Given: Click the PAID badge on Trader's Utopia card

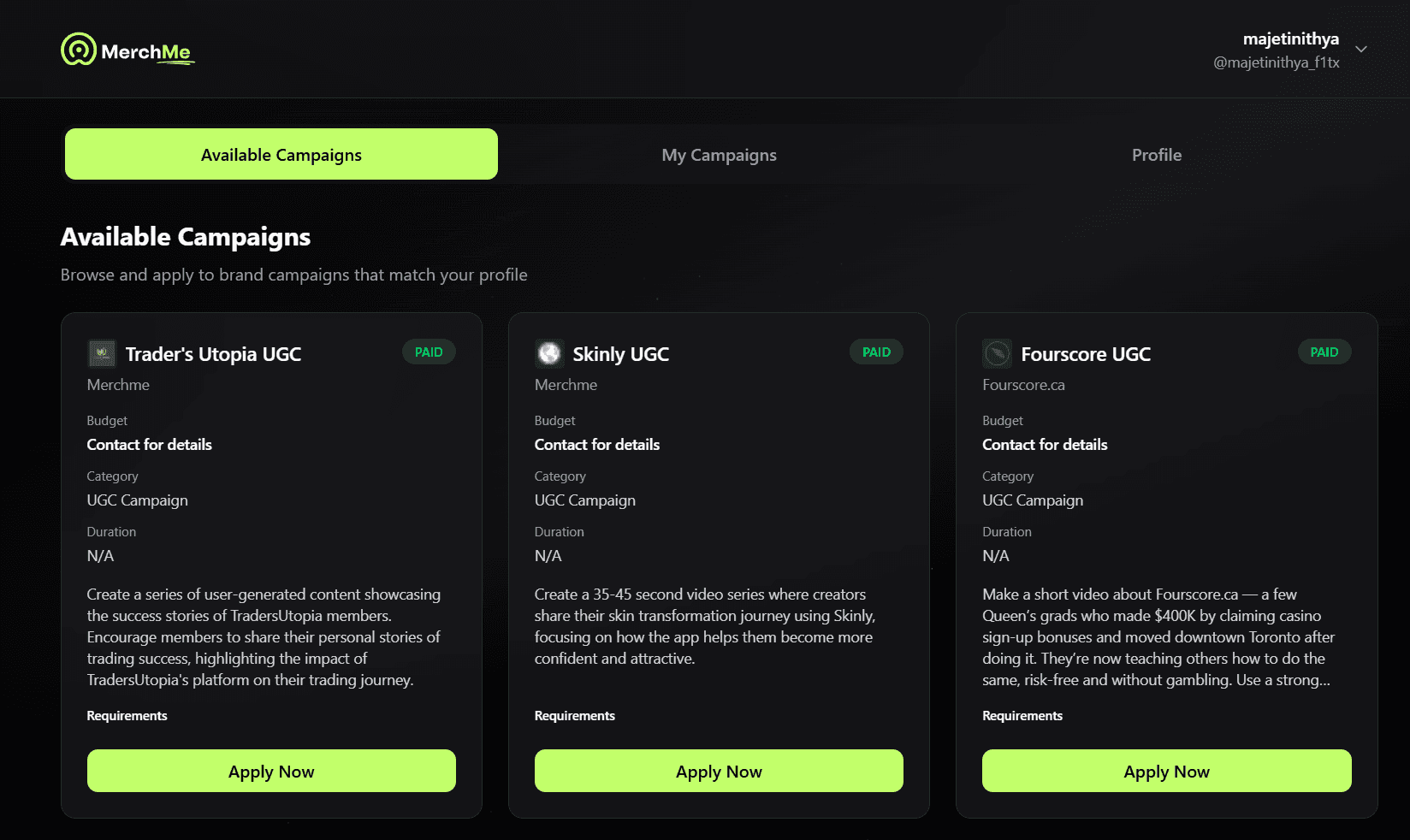Looking at the screenshot, I should click(429, 352).
